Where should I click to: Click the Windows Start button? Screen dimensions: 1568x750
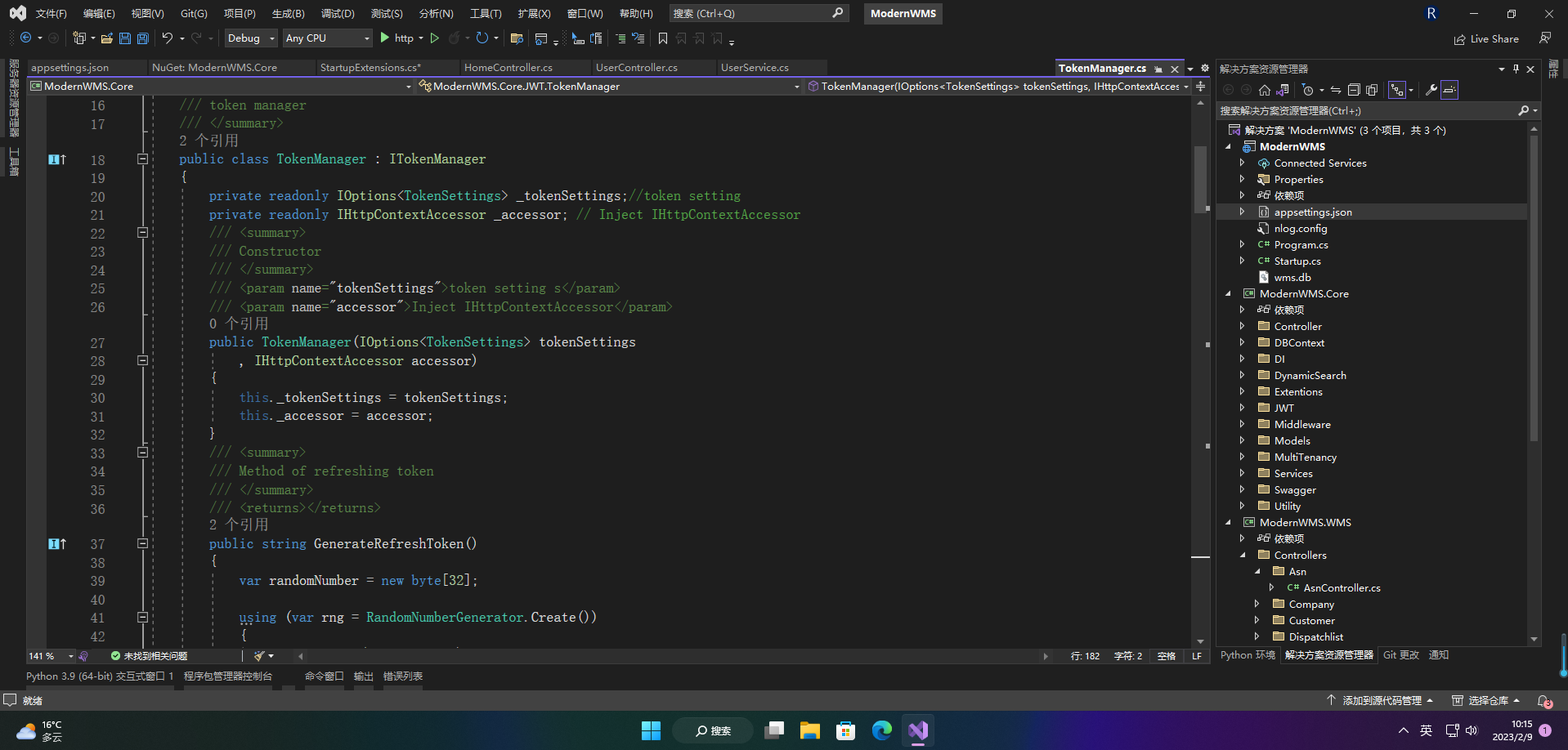pos(651,730)
